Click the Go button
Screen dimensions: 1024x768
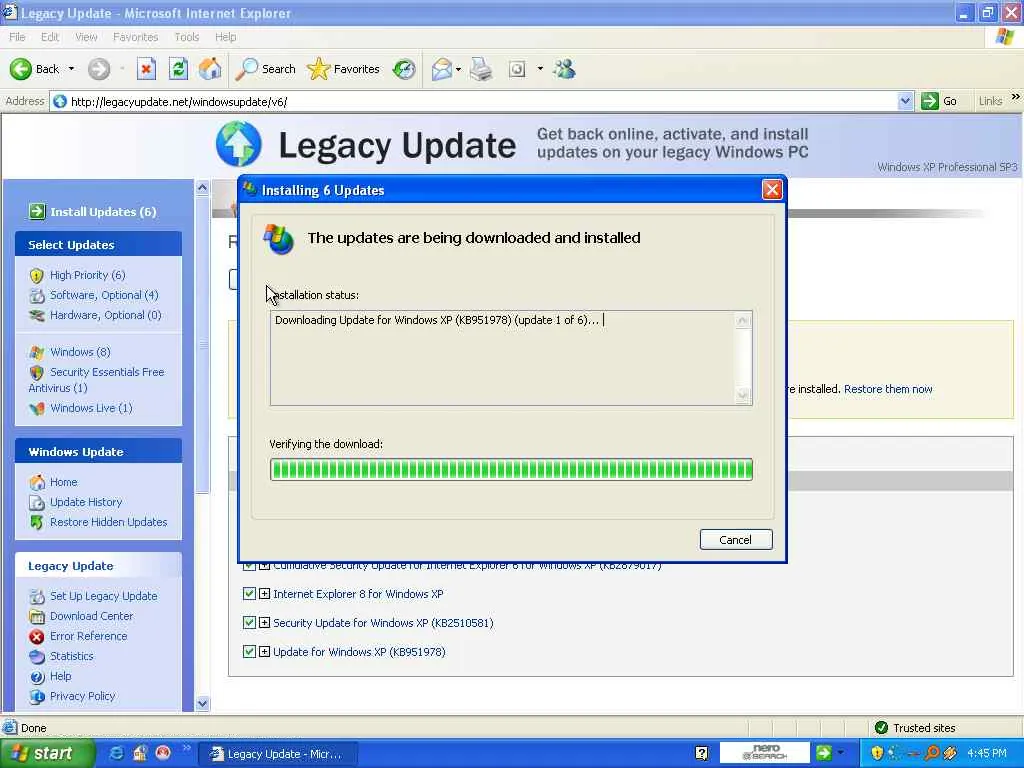940,101
